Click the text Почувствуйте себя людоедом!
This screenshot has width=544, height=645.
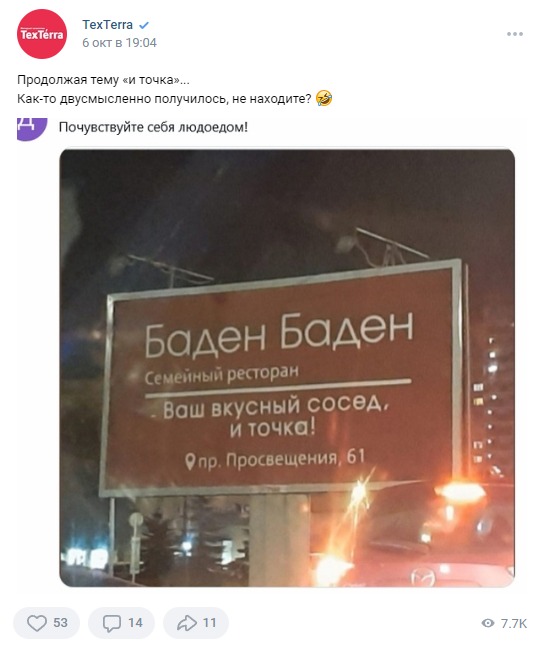153,127
